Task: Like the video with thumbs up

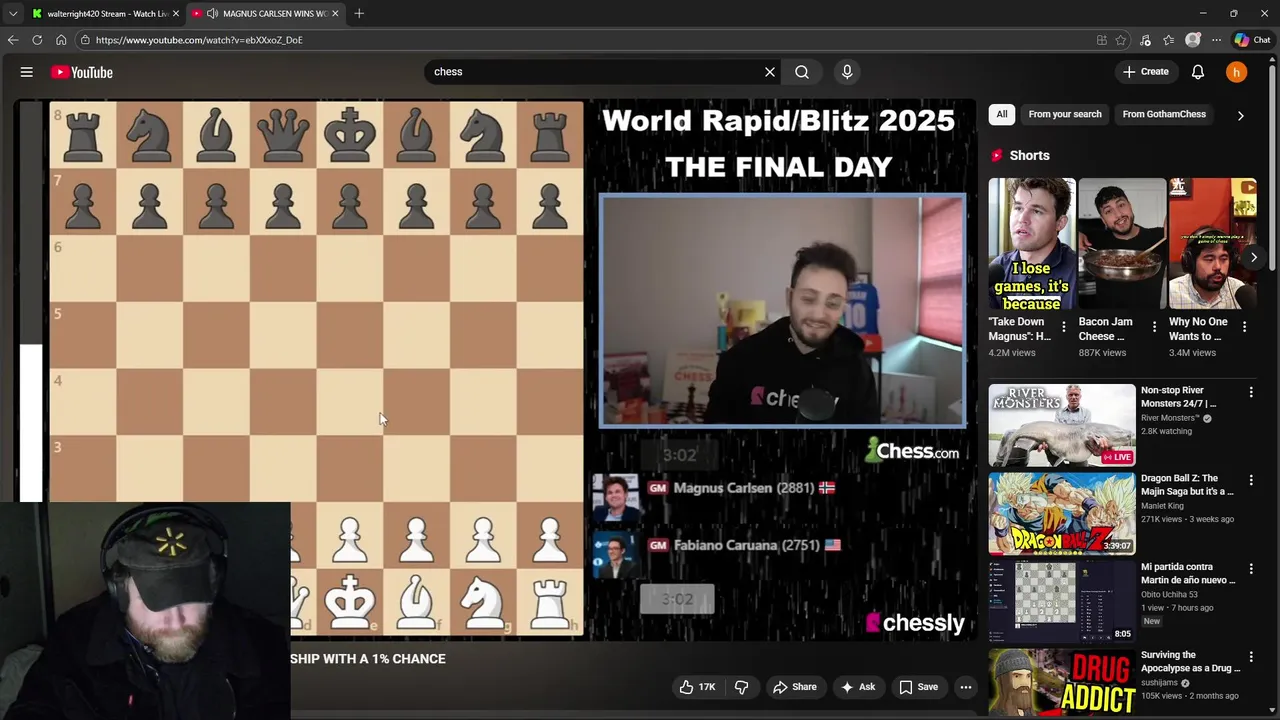Action: tap(697, 687)
